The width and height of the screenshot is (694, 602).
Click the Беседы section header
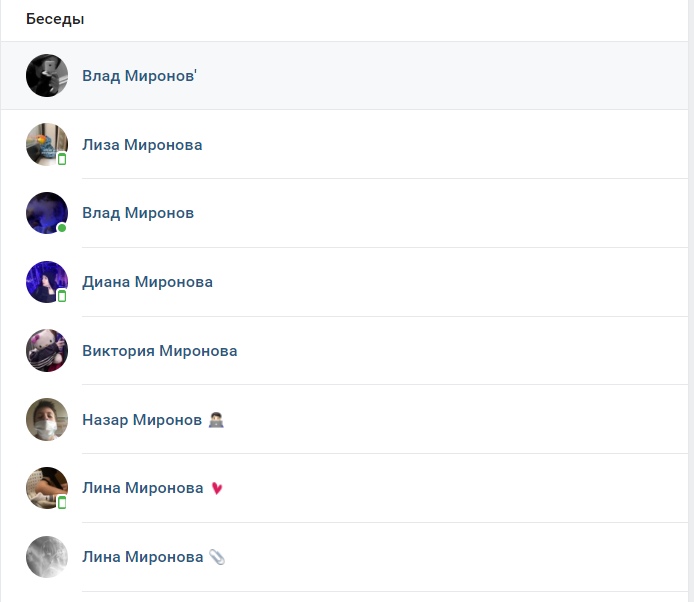[55, 19]
